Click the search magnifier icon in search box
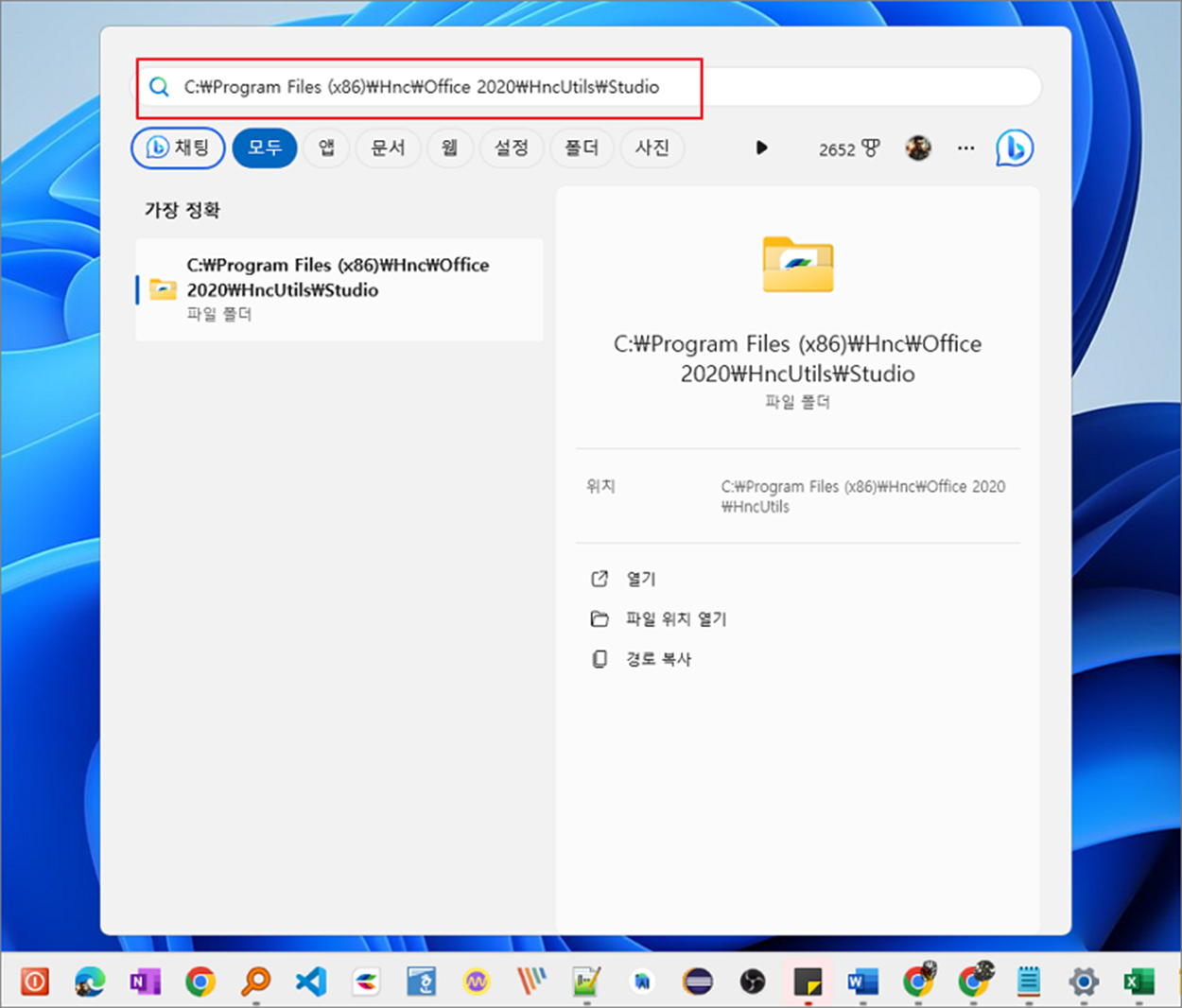 tap(159, 87)
